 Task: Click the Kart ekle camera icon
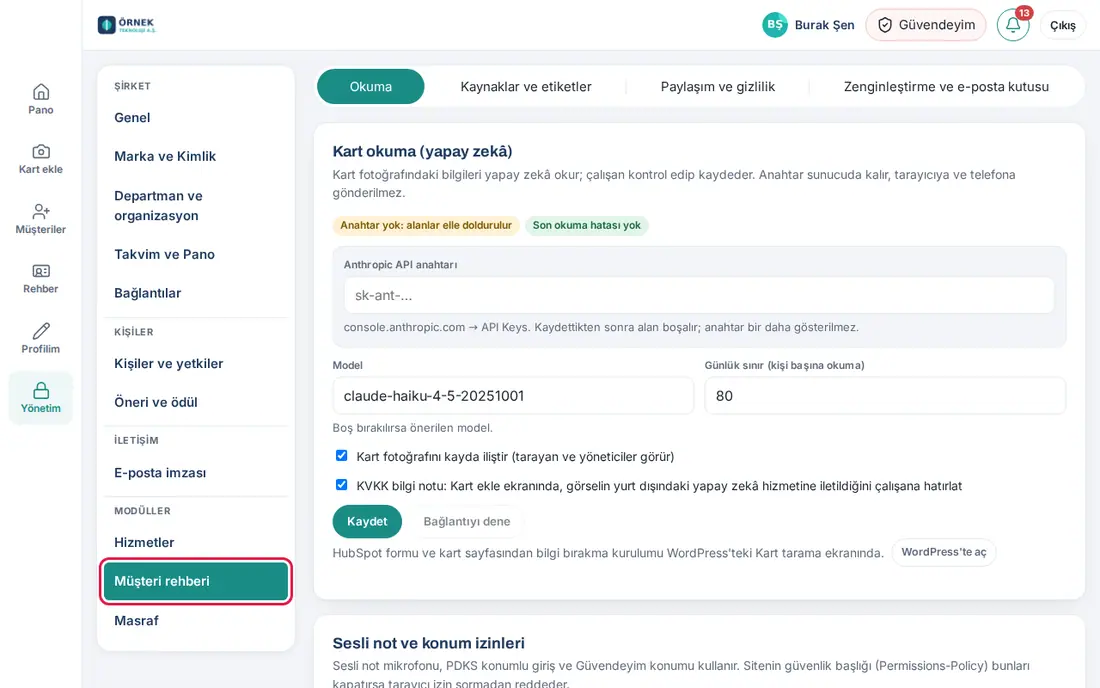pos(41,151)
